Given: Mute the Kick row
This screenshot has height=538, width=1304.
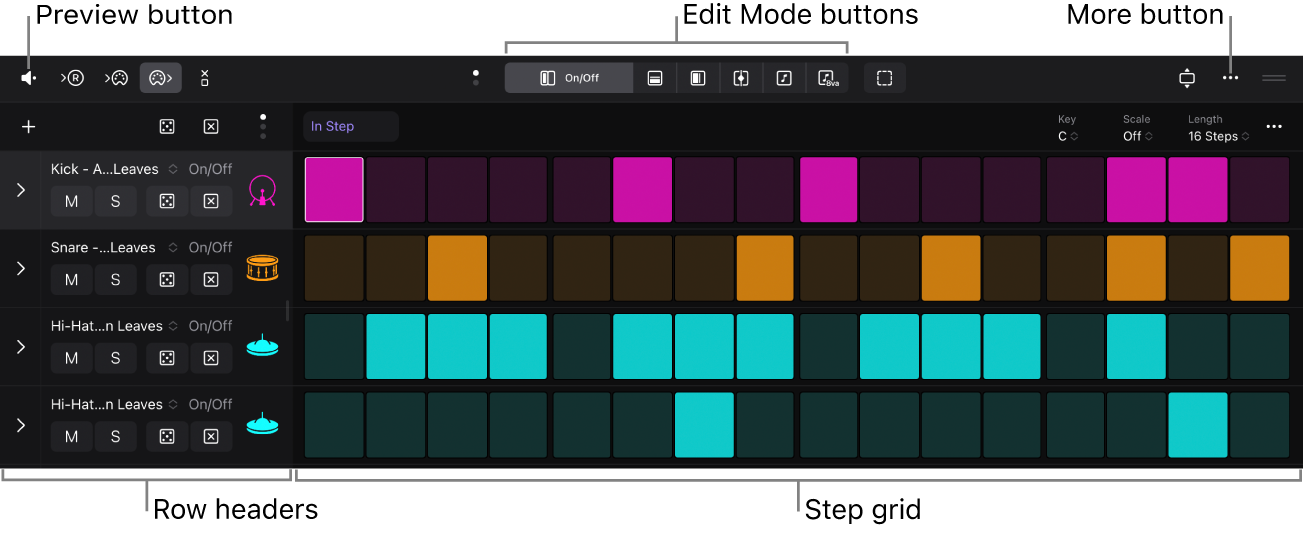Looking at the screenshot, I should tap(72, 201).
